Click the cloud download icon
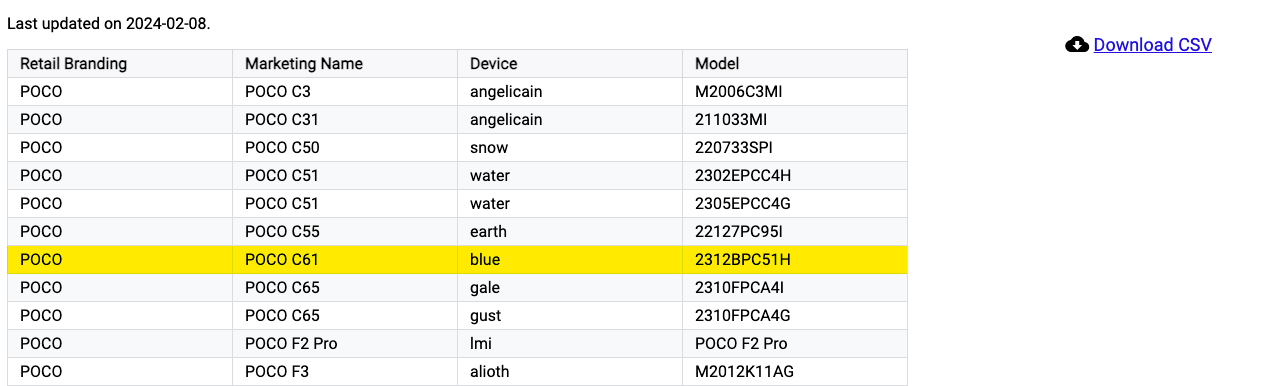1261x386 pixels. [1077, 45]
